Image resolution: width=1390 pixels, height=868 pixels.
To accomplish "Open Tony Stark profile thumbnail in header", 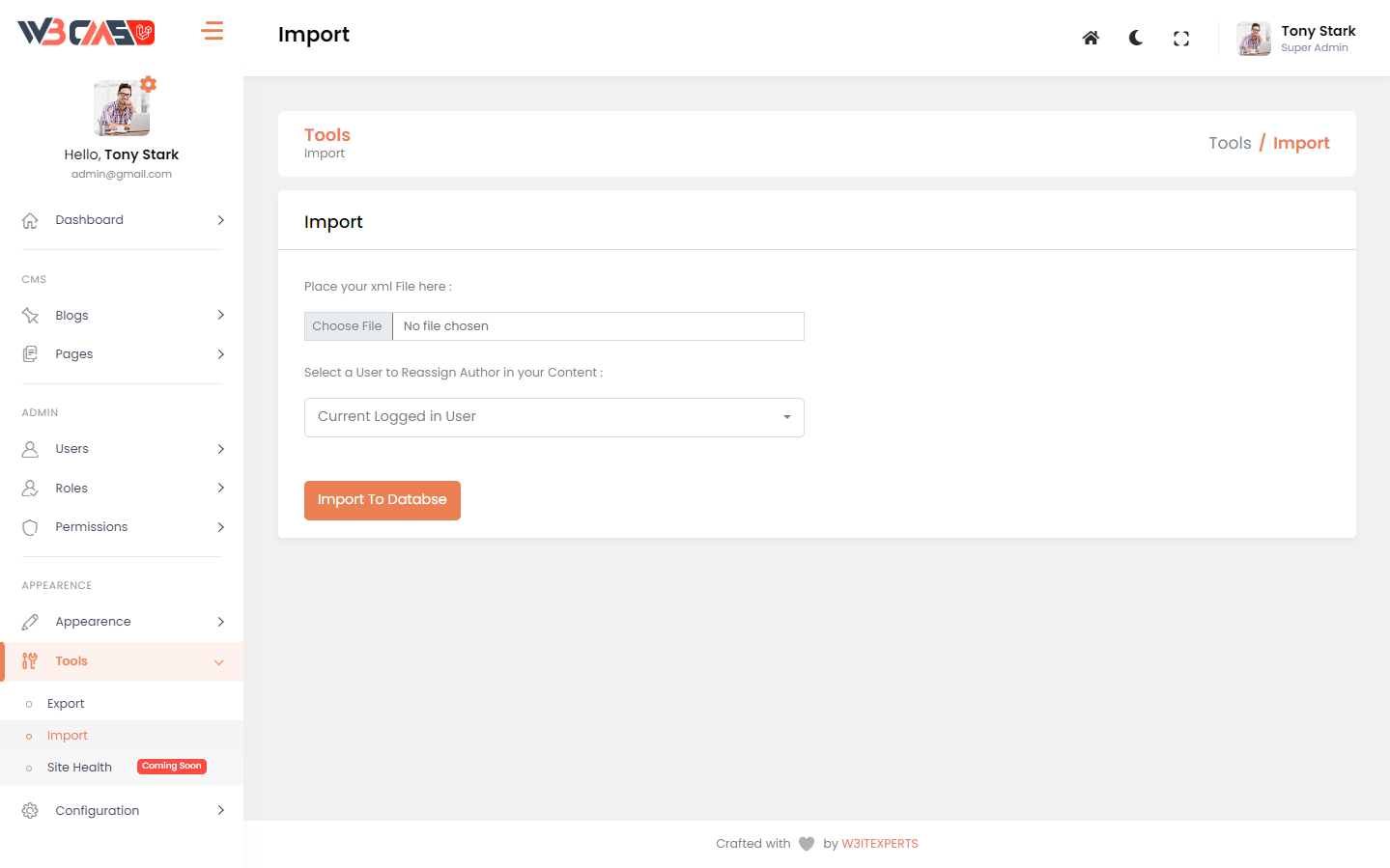I will click(1254, 39).
